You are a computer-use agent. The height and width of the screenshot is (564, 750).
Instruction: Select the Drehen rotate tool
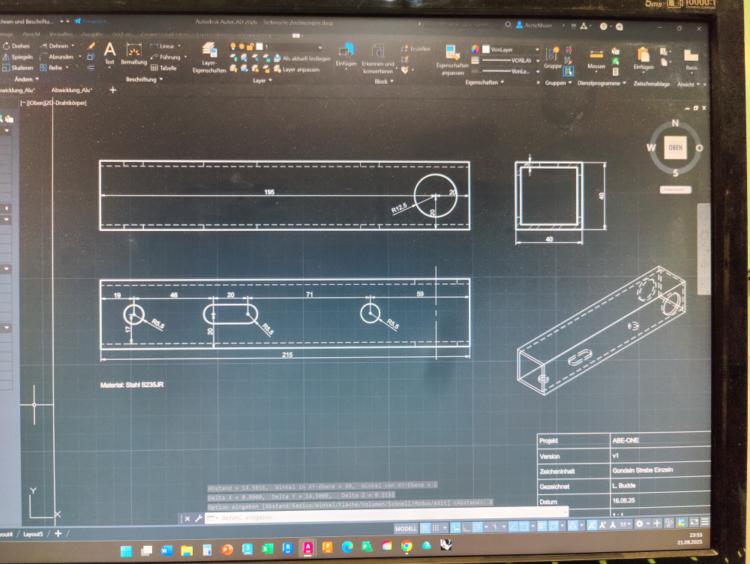19,46
